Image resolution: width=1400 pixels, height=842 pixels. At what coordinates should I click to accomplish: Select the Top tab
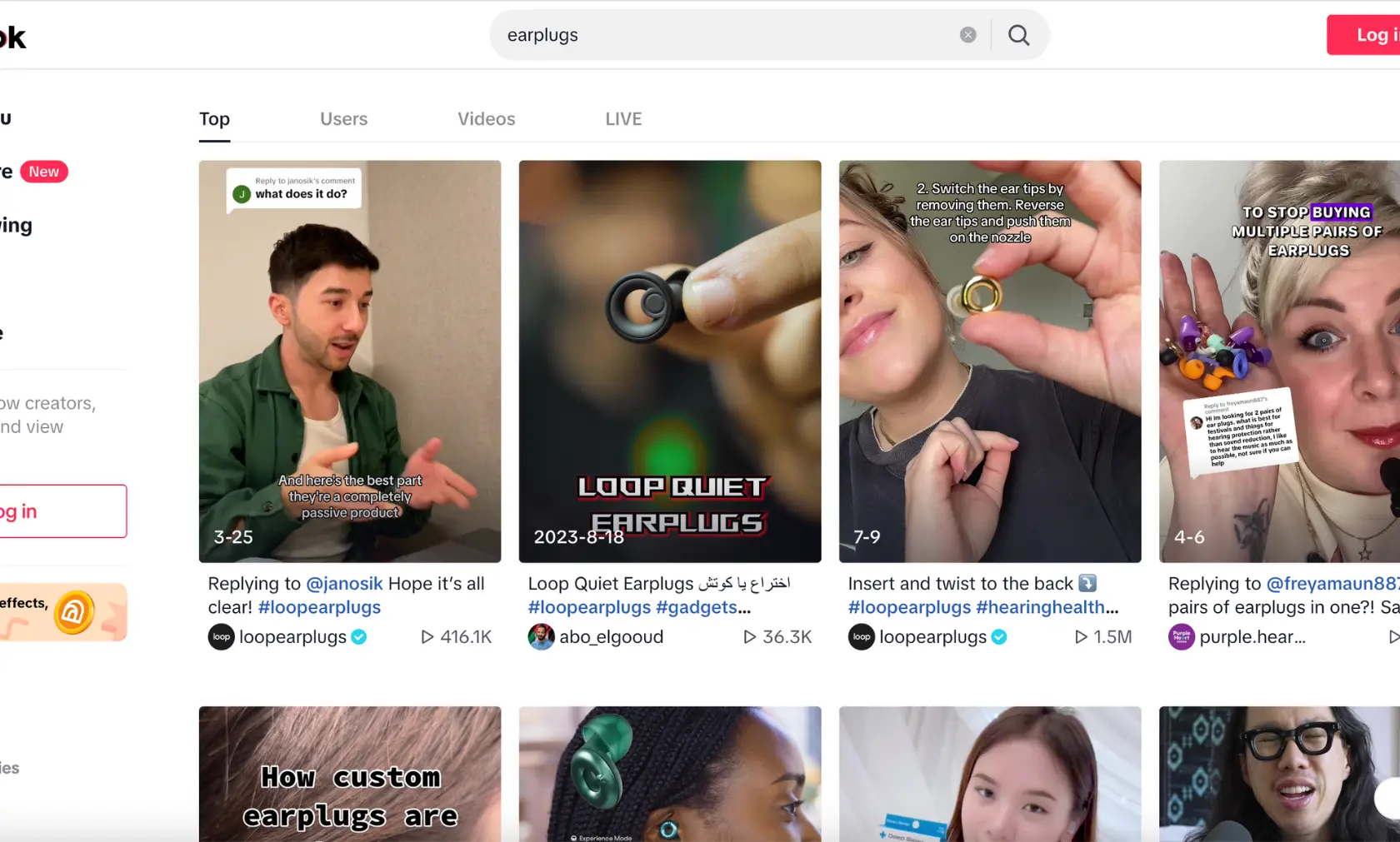[214, 119]
